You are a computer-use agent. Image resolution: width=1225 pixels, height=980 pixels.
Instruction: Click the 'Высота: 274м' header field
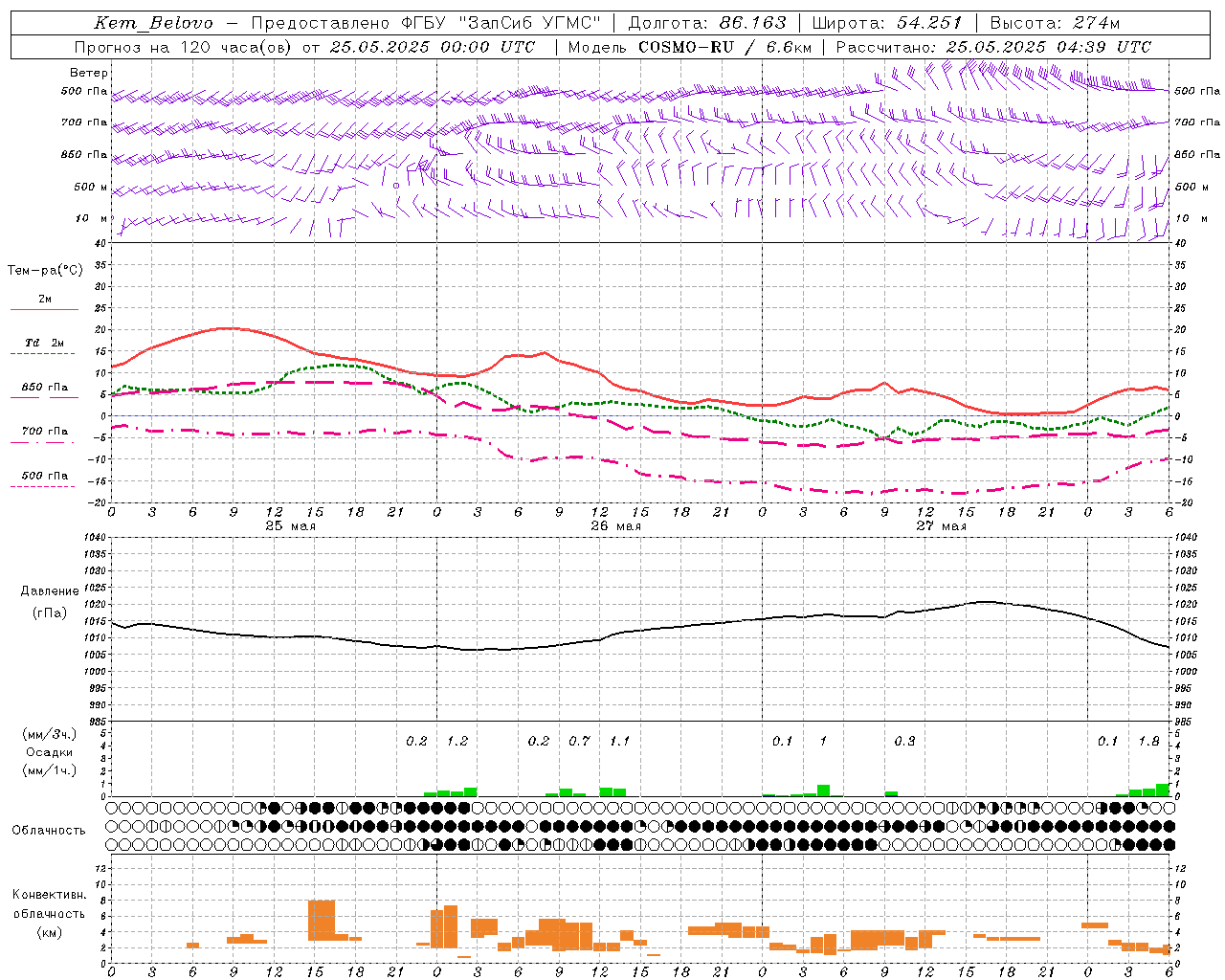(1056, 23)
